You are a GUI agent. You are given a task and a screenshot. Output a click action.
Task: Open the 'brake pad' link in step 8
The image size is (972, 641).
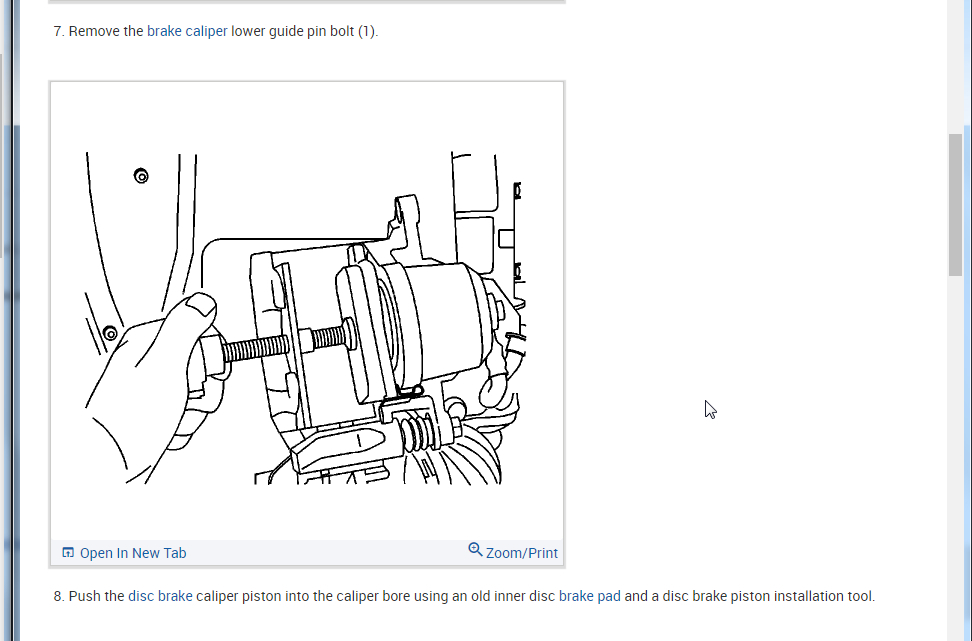(590, 596)
